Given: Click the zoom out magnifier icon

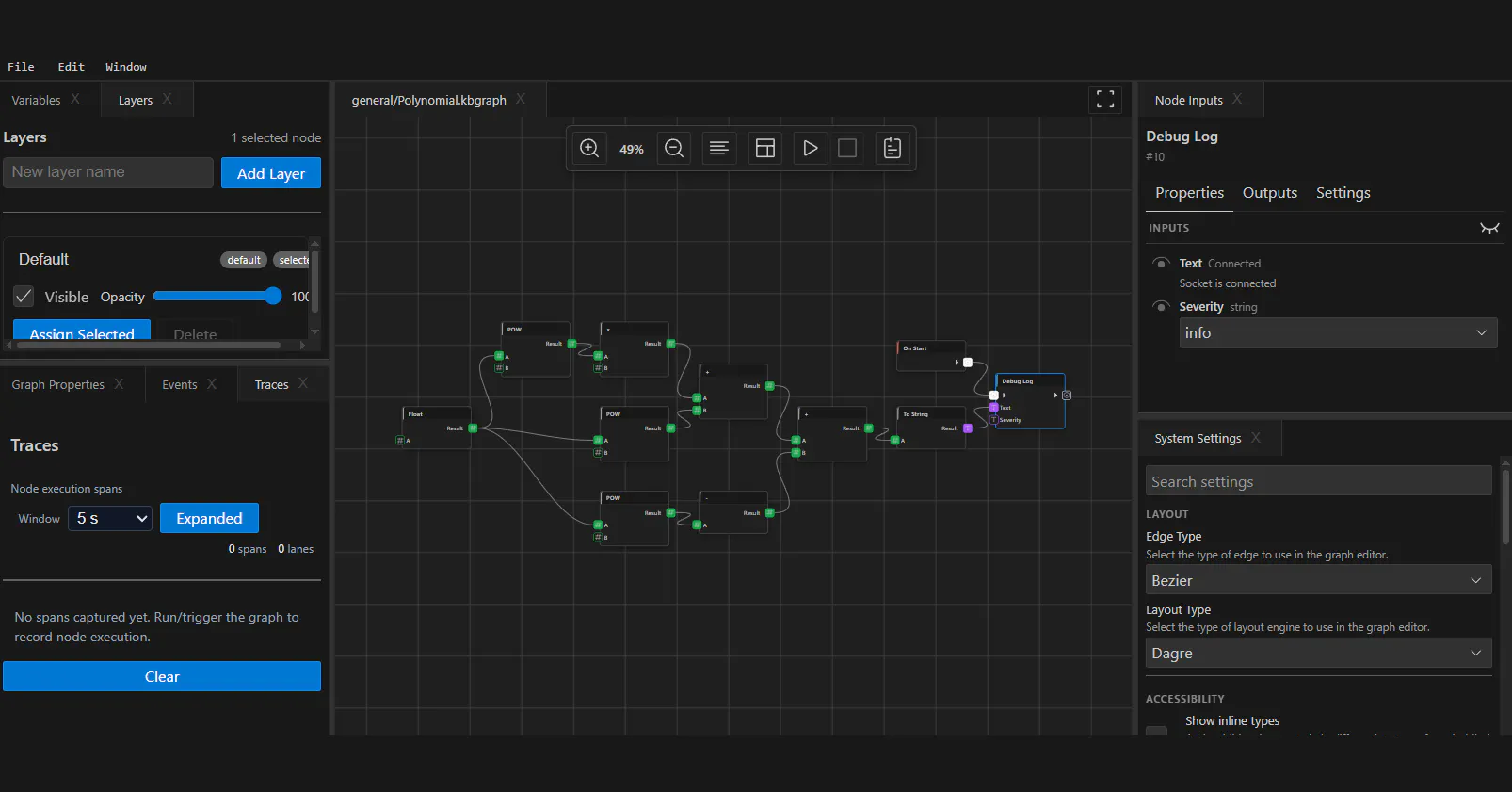Looking at the screenshot, I should point(674,149).
